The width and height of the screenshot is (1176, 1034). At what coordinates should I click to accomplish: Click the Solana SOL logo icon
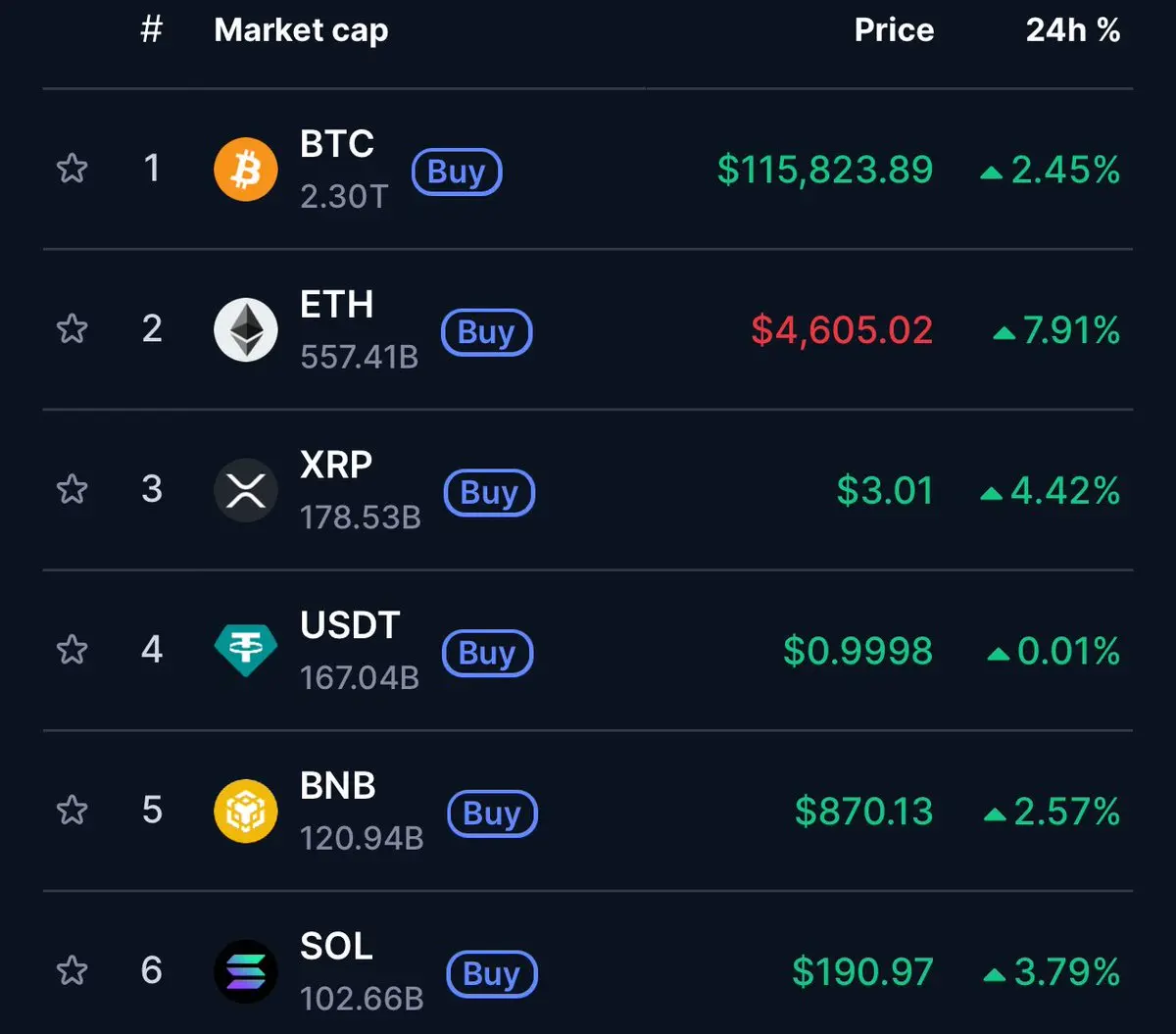point(246,971)
